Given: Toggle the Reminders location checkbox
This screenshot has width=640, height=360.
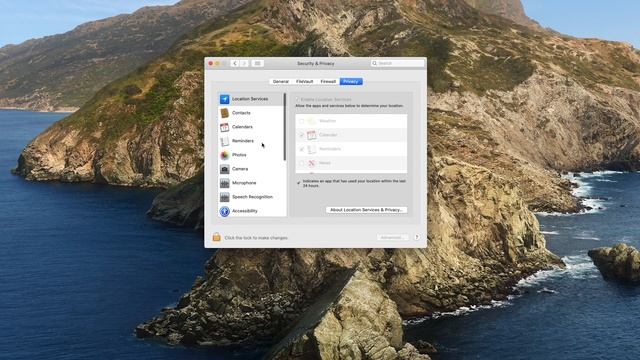Looking at the screenshot, I should pyautogui.click(x=302, y=149).
